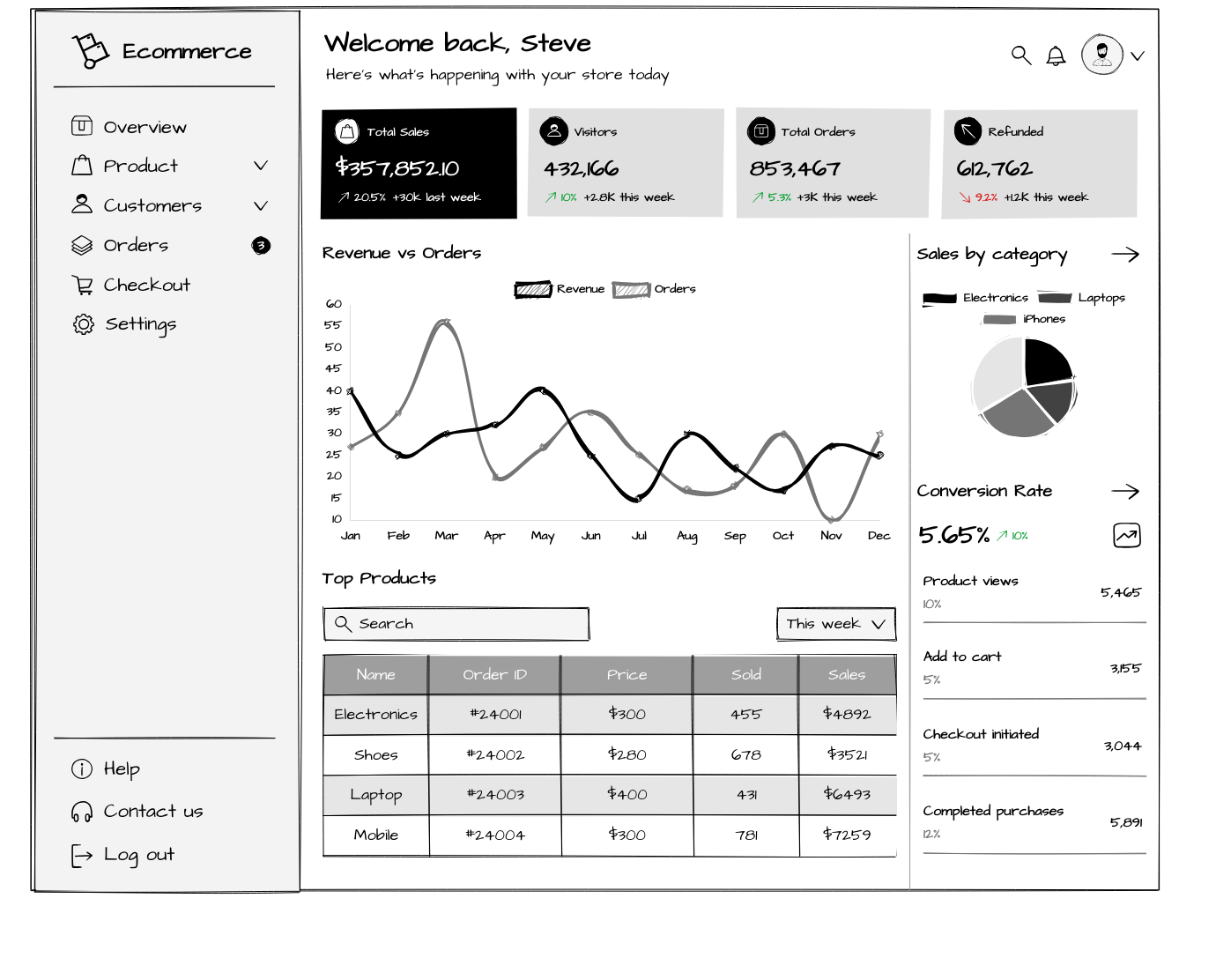The width and height of the screenshot is (1216, 980).
Task: Select the Total Sales summary card
Action: coord(419,163)
